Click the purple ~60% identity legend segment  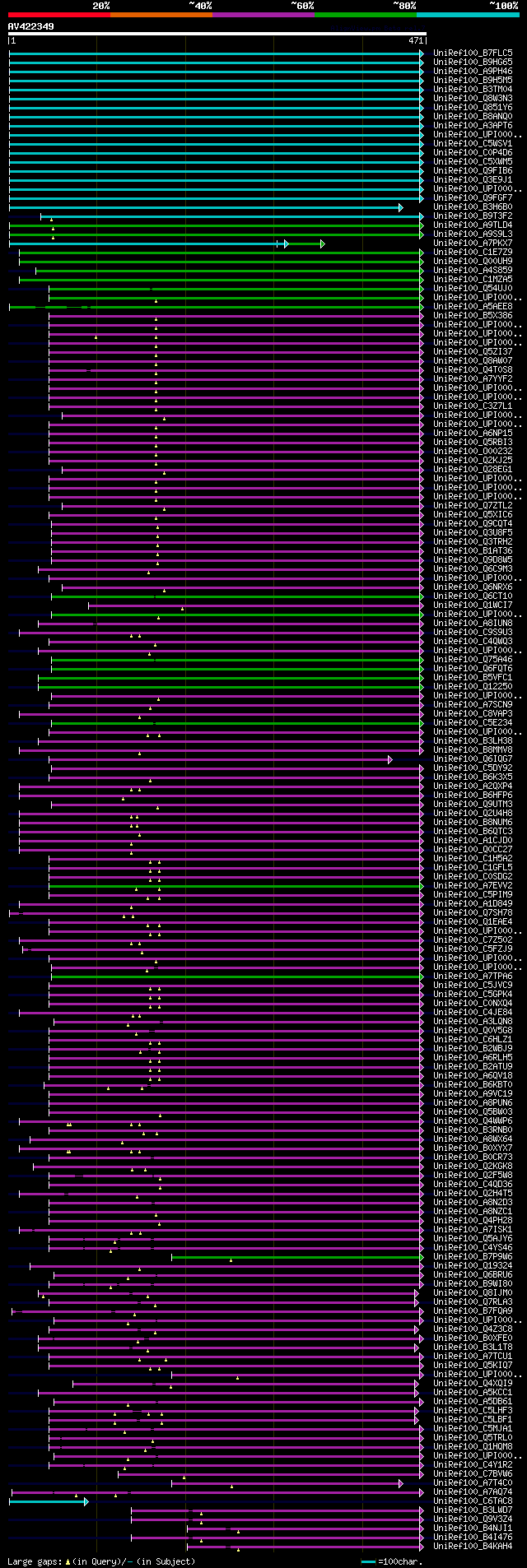[x=263, y=15]
